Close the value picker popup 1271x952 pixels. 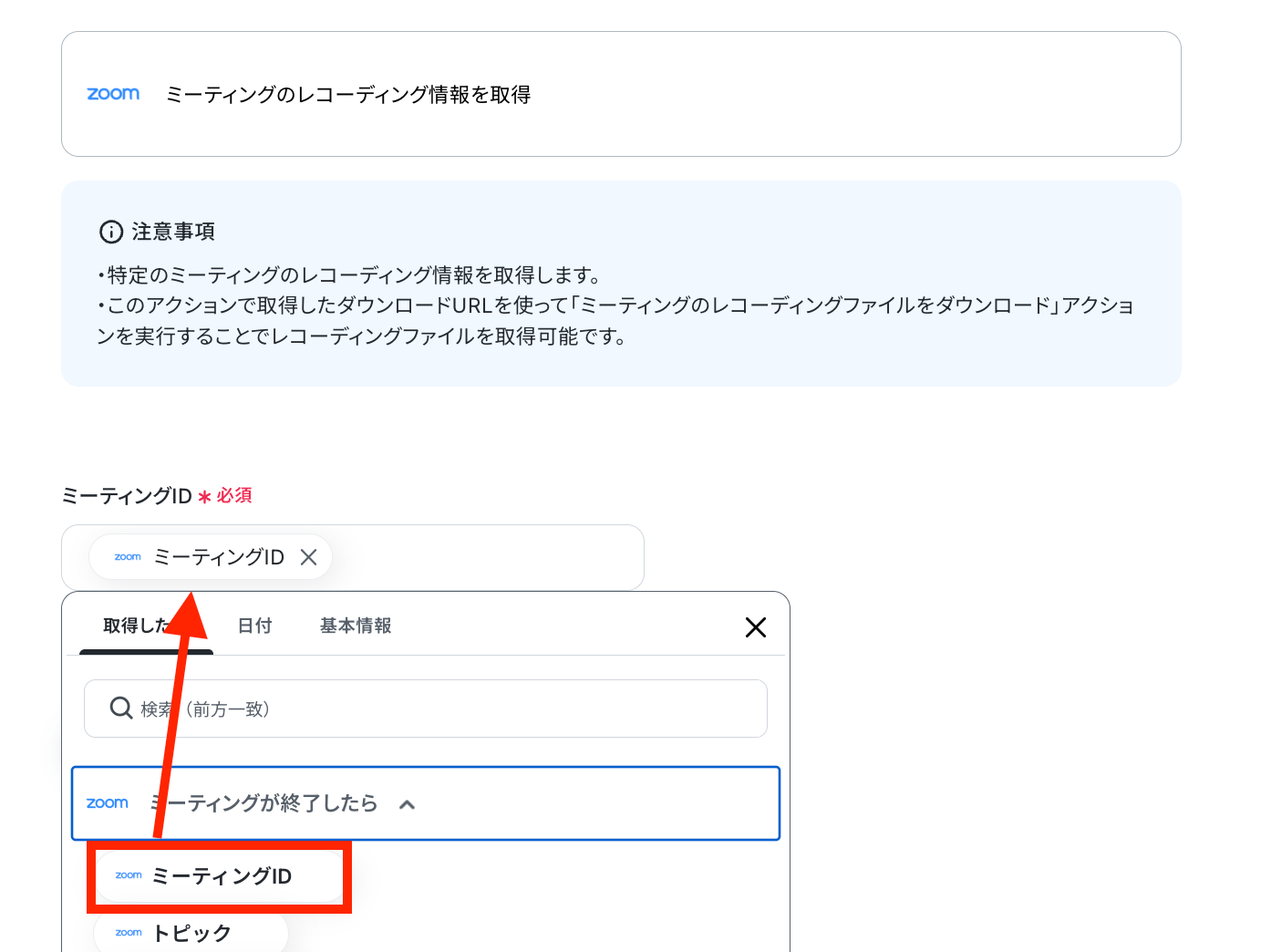click(x=756, y=627)
